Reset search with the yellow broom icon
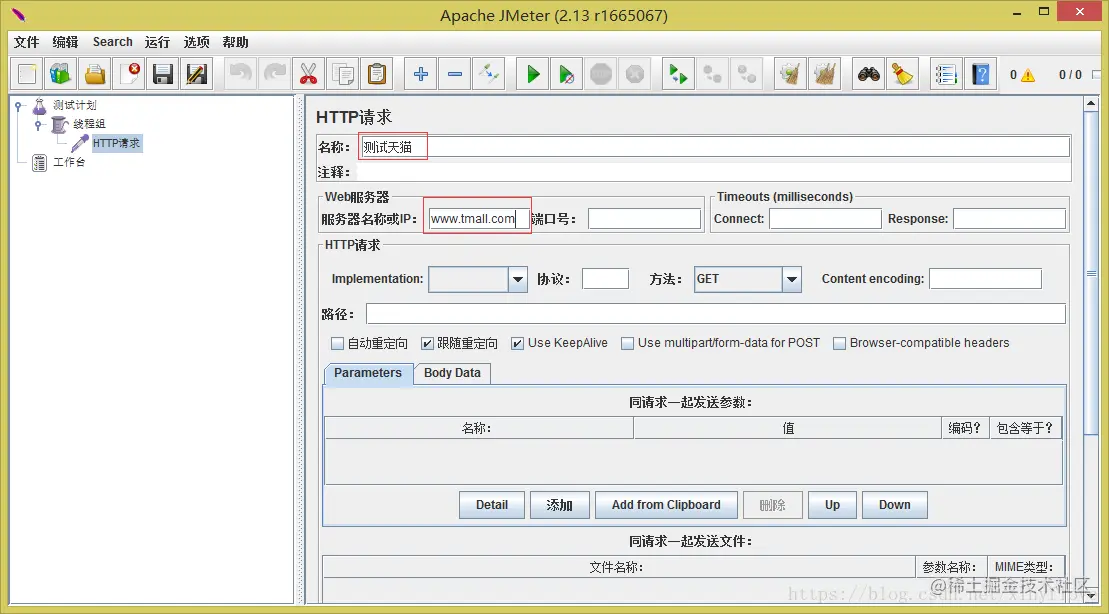Image resolution: width=1109 pixels, height=614 pixels. [902, 74]
